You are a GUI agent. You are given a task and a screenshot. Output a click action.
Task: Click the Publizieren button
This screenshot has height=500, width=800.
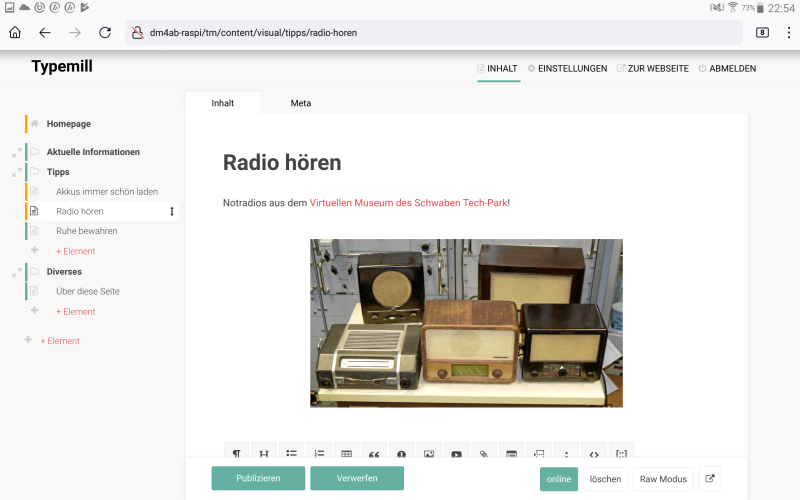(258, 478)
